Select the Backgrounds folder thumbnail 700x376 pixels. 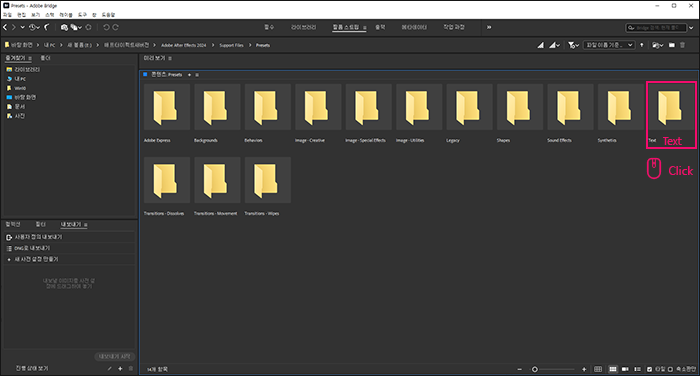217,107
